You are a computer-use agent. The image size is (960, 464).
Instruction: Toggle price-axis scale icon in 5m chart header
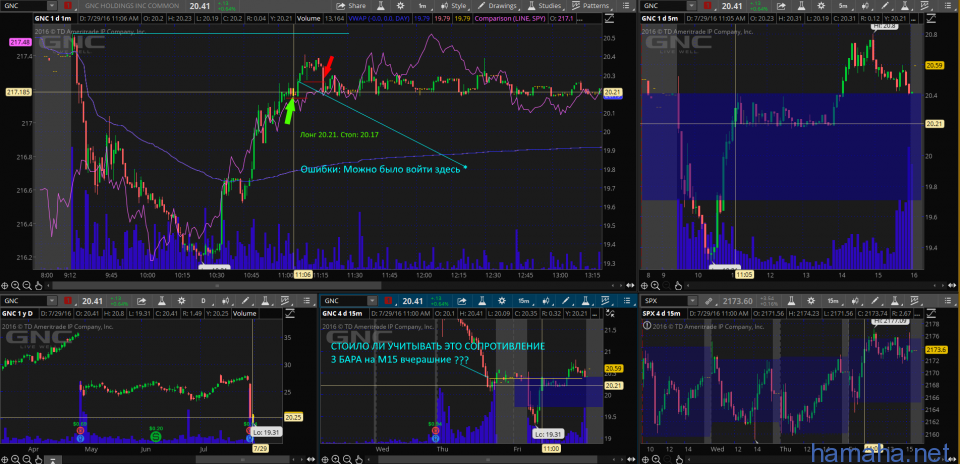[x=931, y=18]
